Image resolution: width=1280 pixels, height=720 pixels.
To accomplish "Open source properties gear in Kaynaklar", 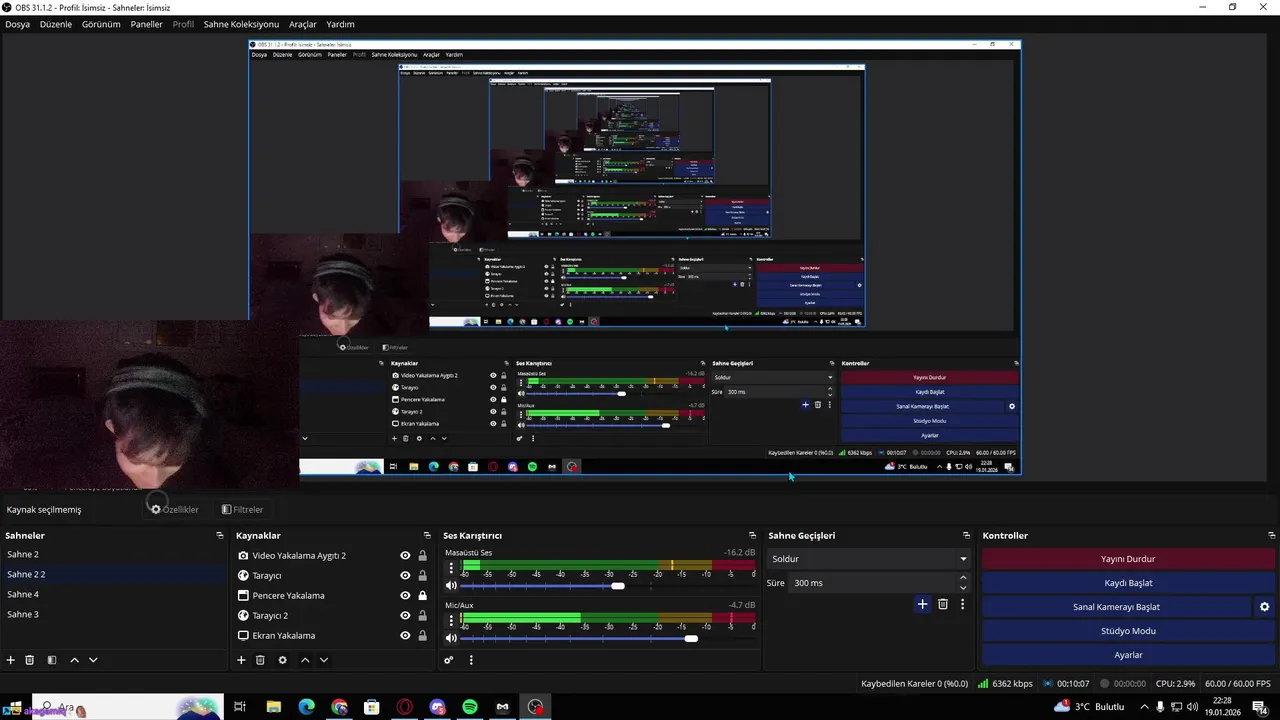I will coord(283,660).
